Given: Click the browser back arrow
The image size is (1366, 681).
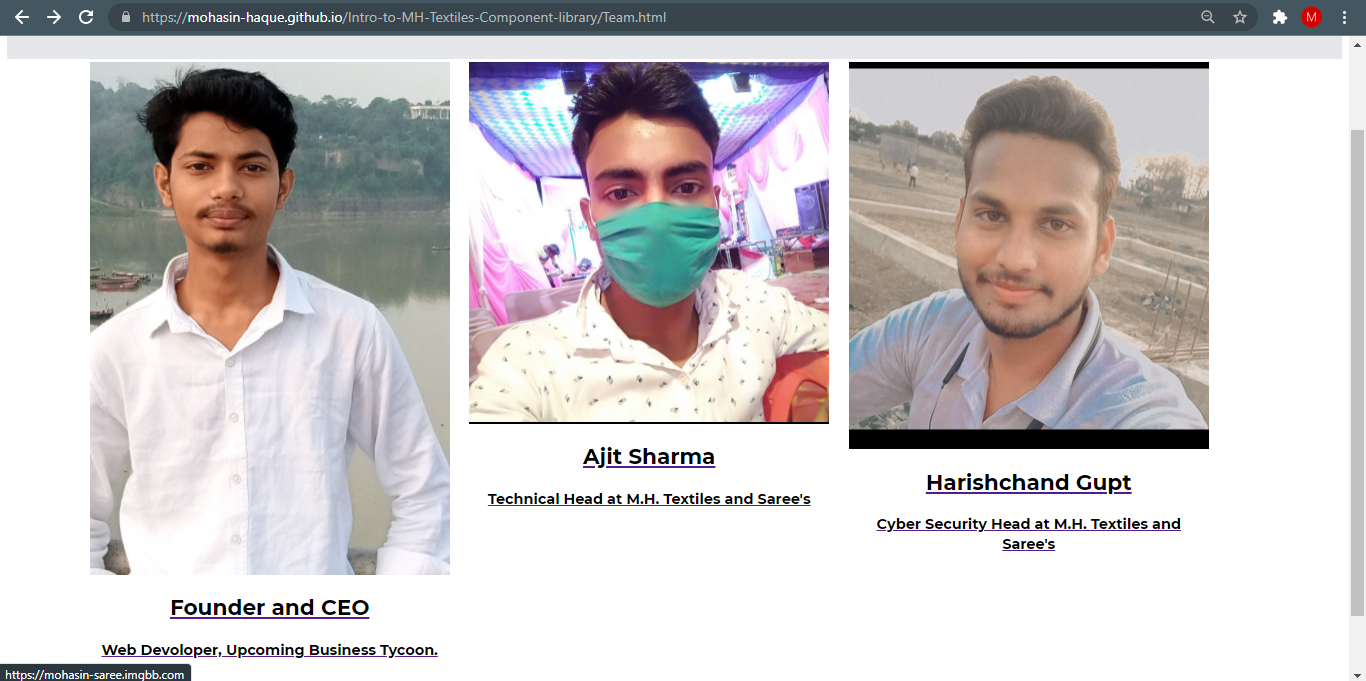Looking at the screenshot, I should pos(22,17).
